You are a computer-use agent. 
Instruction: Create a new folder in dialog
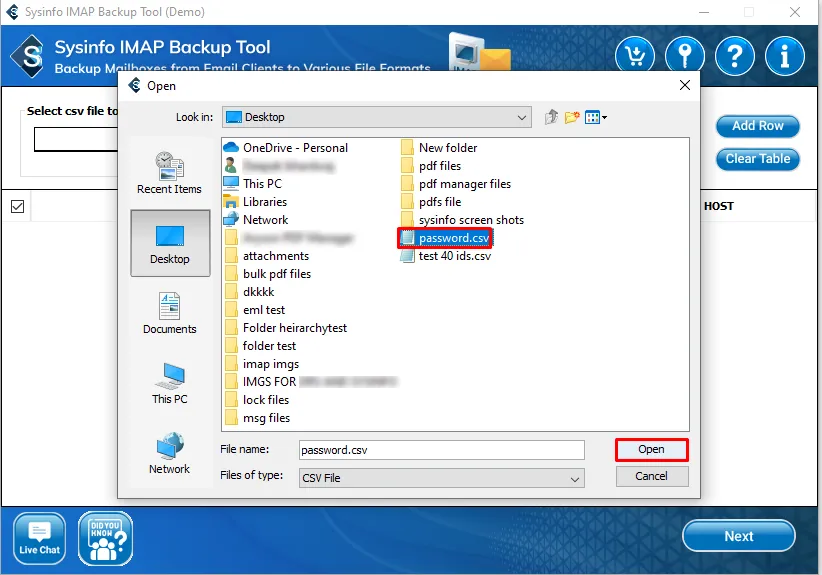click(572, 117)
